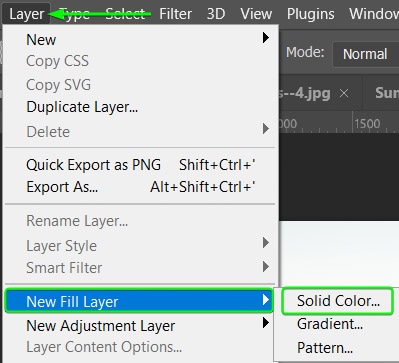399x363 pixels.
Task: Expand the New submenu arrow
Action: click(266, 38)
